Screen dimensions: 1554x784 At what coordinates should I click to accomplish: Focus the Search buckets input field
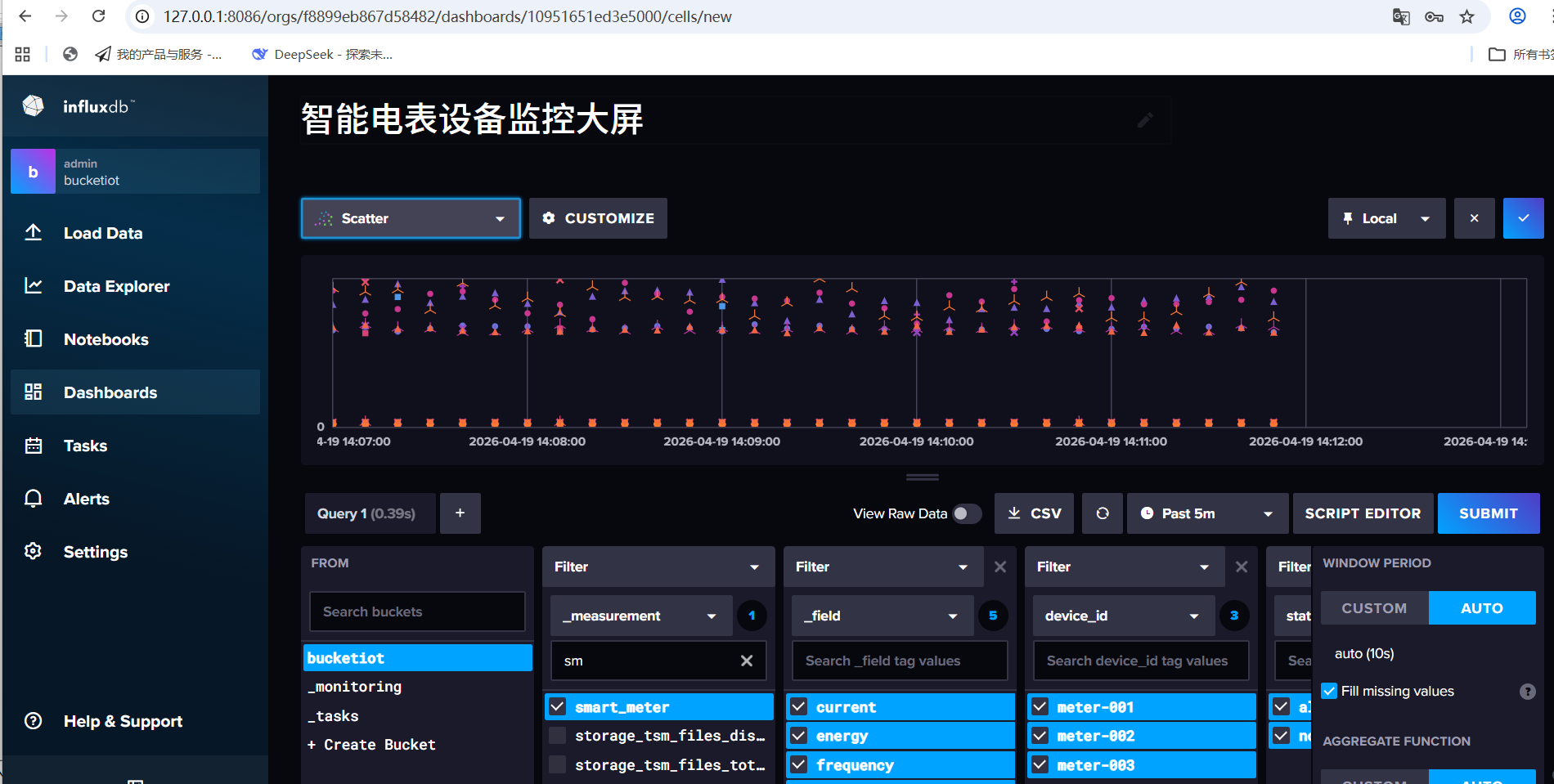pos(417,612)
